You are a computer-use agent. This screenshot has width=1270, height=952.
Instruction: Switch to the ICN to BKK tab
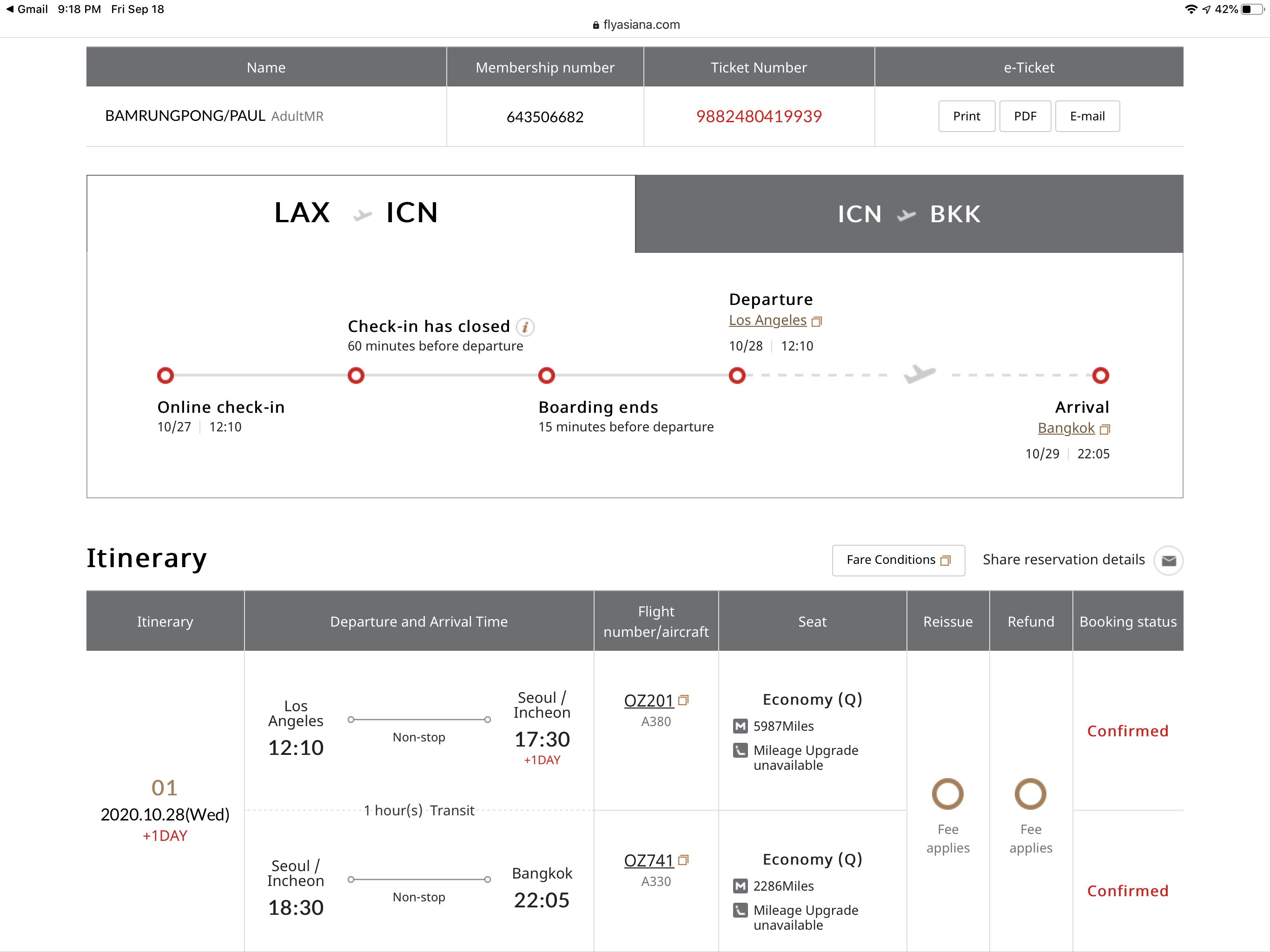tap(908, 214)
